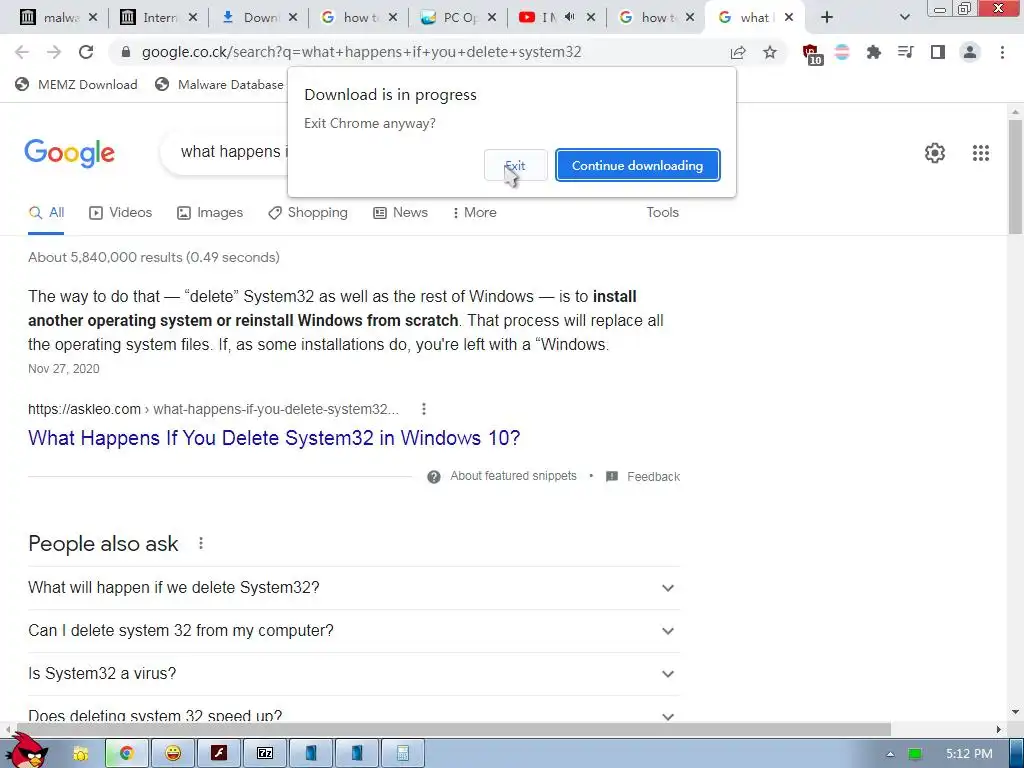Open 'What Happens If You Delete System32' result
Screen dimensions: 1024x768
[274, 438]
